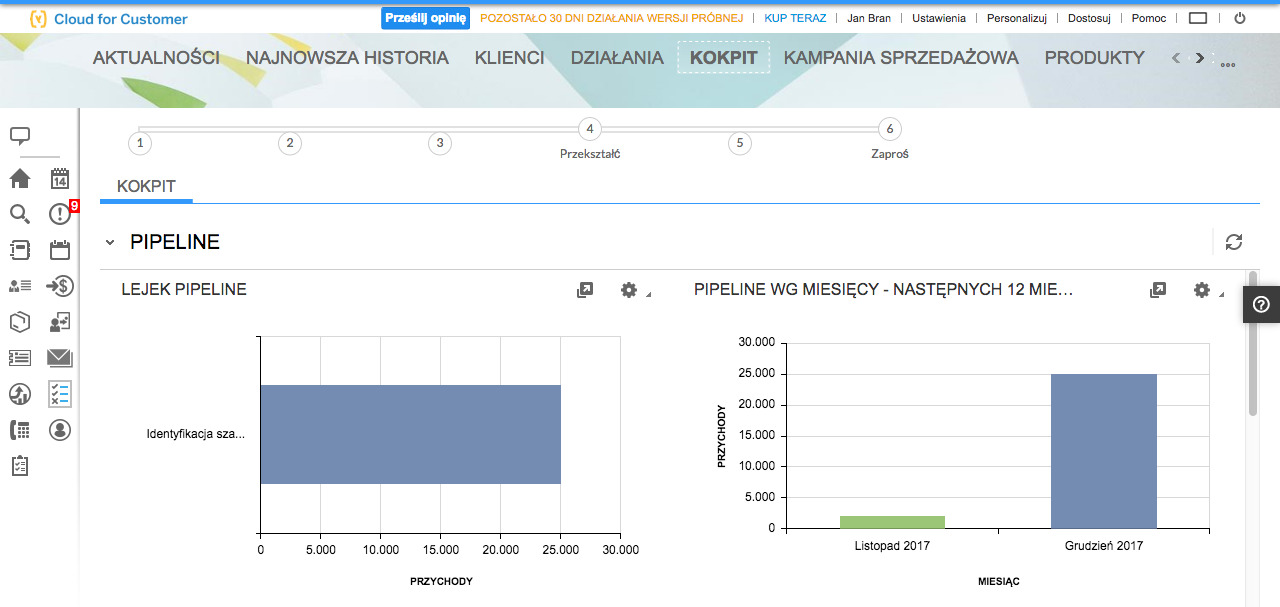The width and height of the screenshot is (1280, 607).
Task: Select step 4 Przekształć in progress tracker
Action: (x=590, y=129)
